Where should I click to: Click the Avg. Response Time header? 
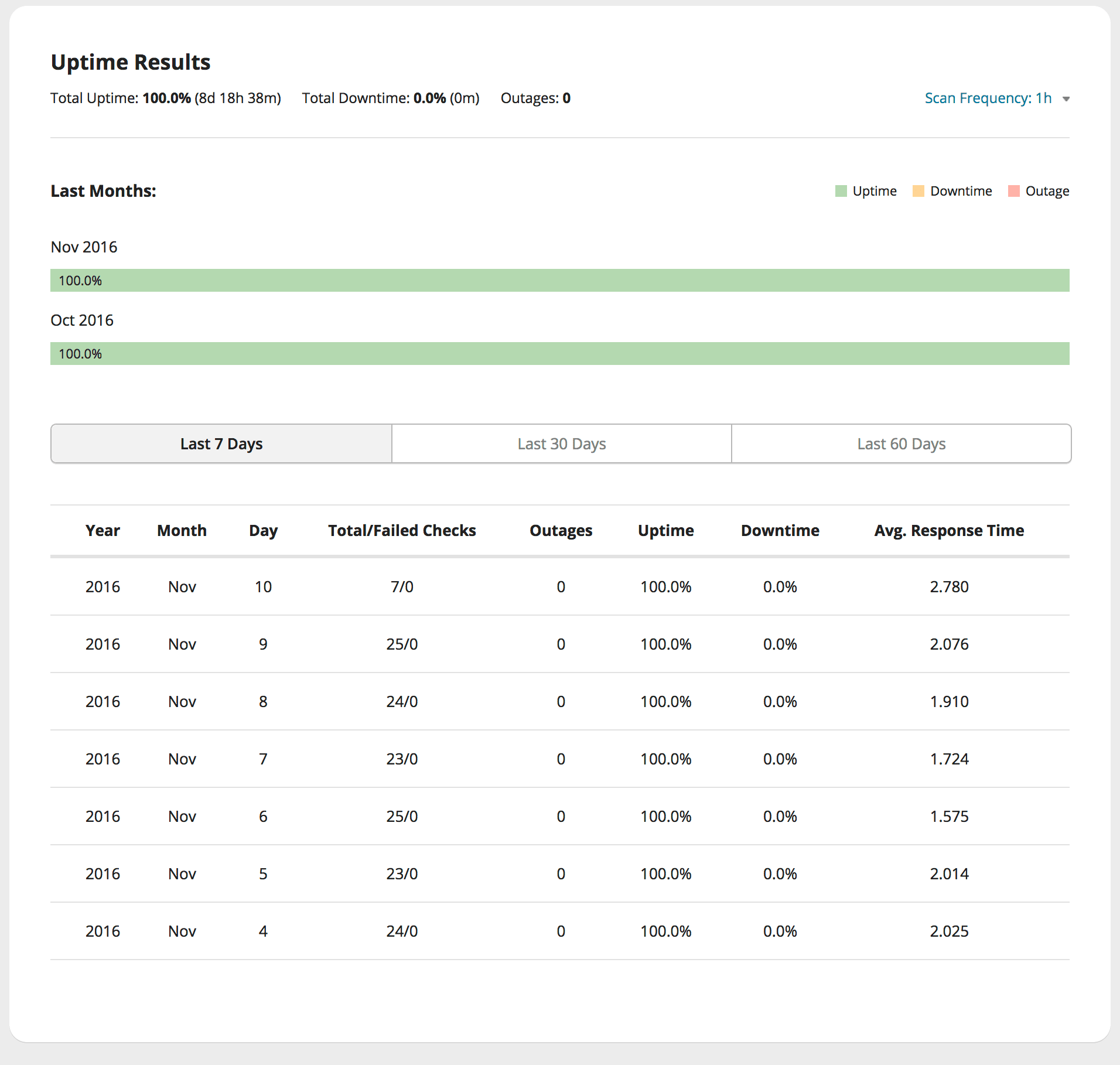tap(950, 531)
